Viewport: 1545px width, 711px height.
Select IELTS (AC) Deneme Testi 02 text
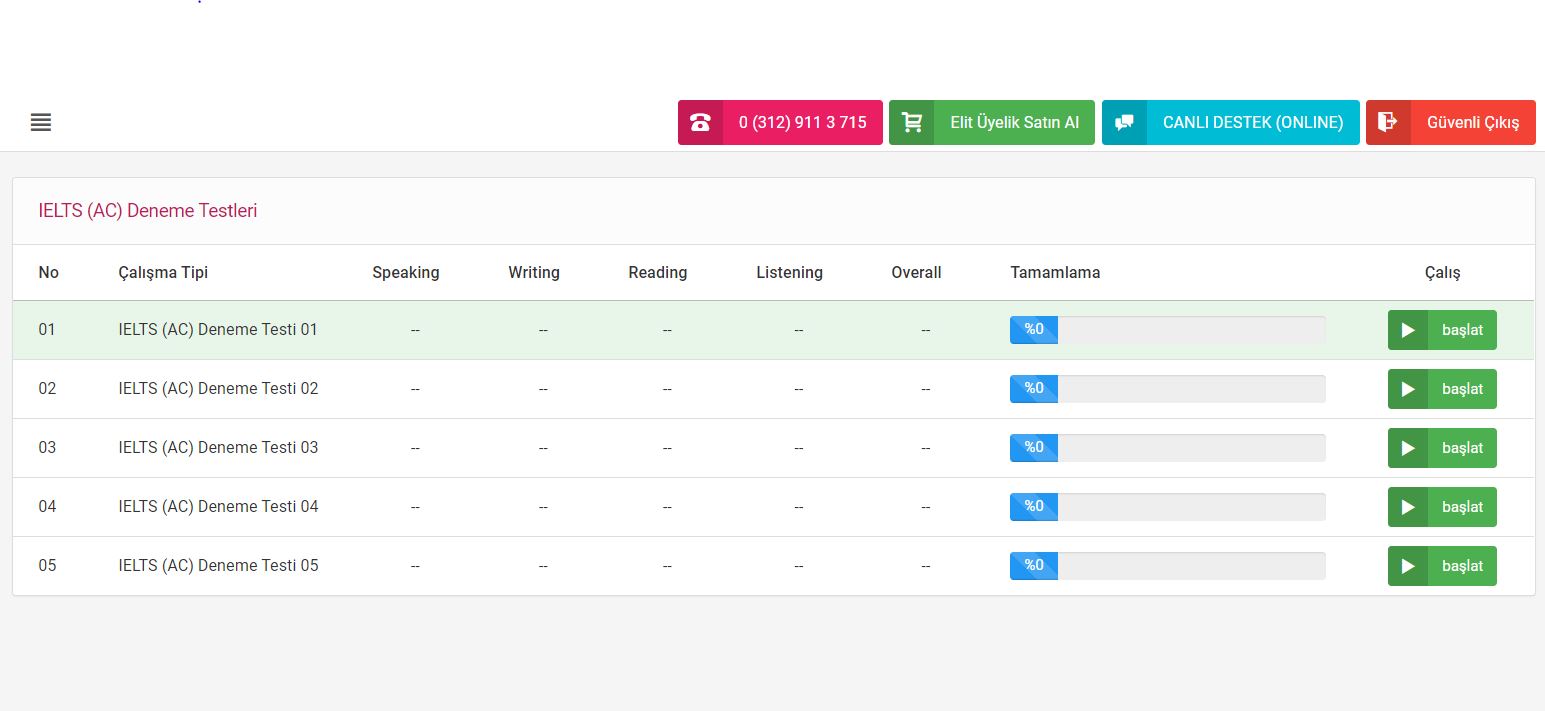[x=218, y=389]
